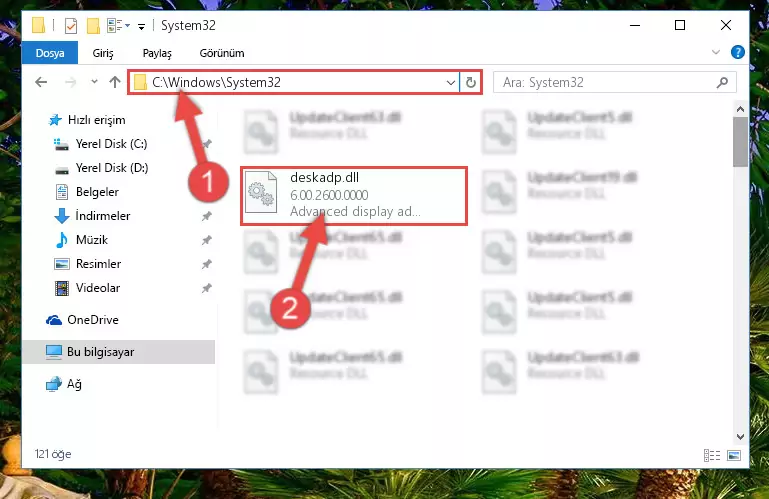Refresh the System32 folder view
This screenshot has width=769, height=499.
[x=470, y=82]
